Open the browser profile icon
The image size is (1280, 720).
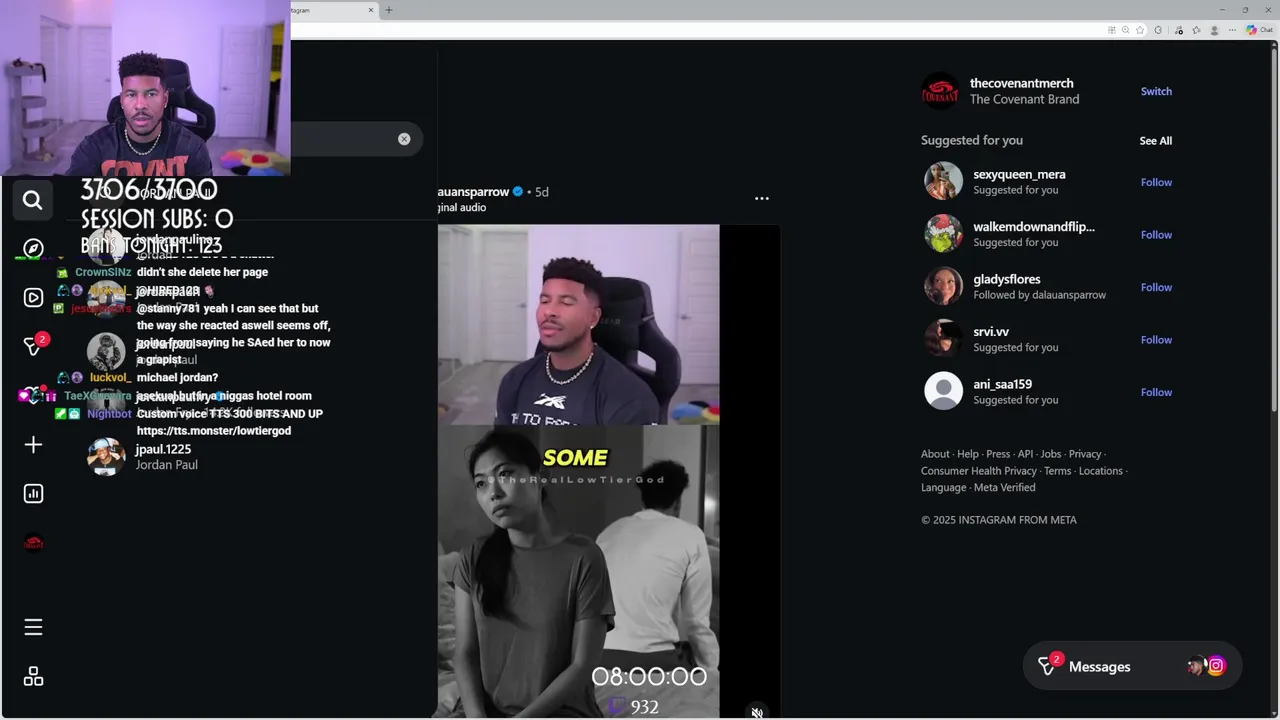(x=1214, y=30)
